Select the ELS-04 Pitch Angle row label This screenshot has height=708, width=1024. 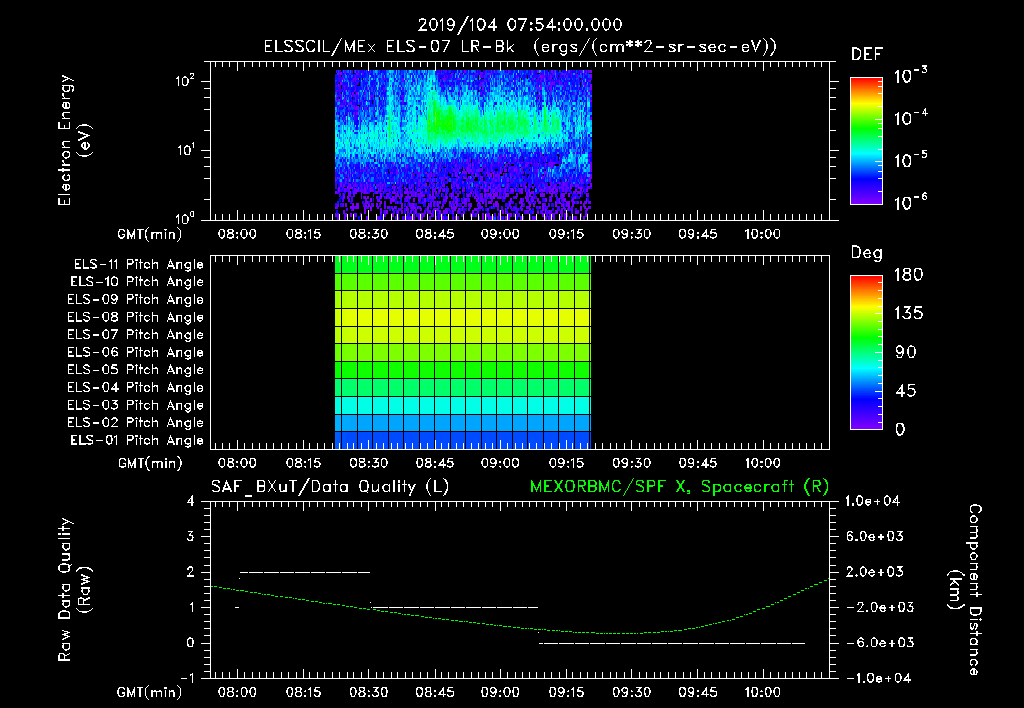point(135,387)
